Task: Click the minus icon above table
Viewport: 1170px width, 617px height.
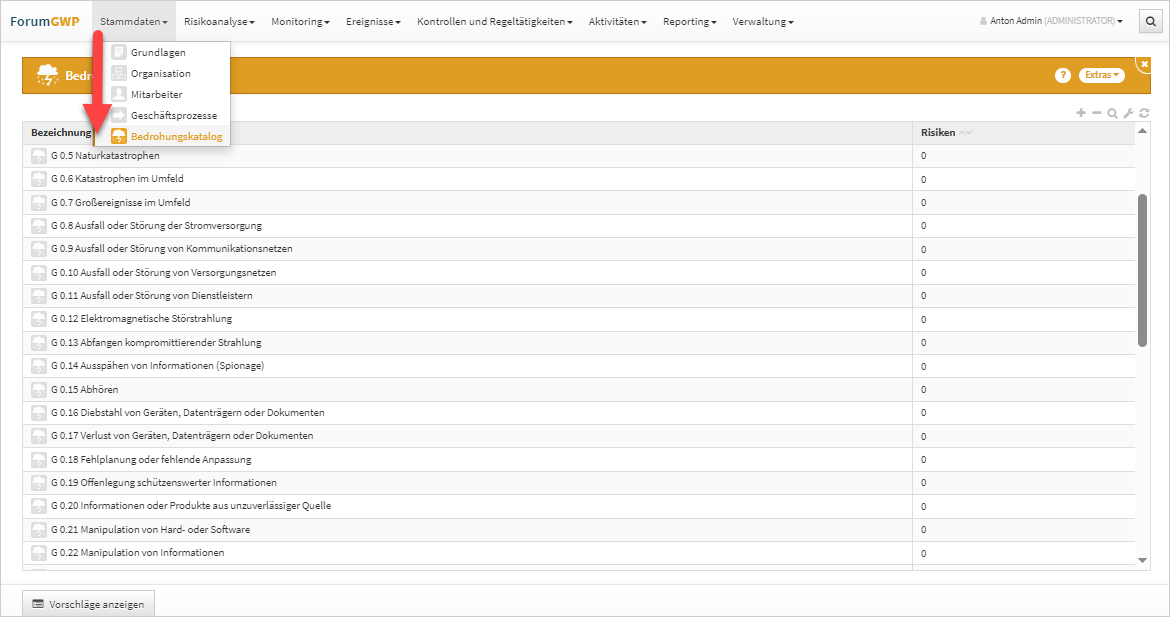Action: click(1096, 113)
